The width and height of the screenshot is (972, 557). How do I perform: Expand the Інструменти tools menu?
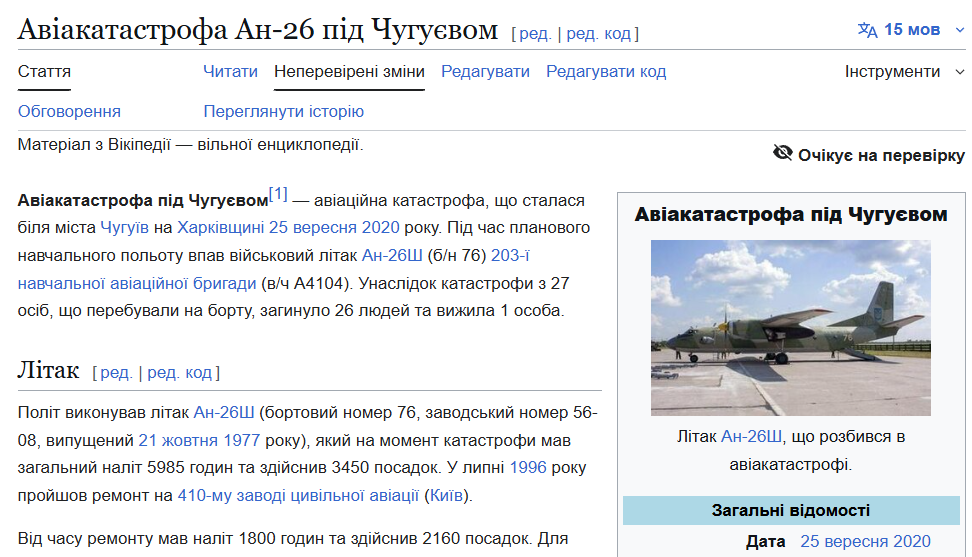pyautogui.click(x=892, y=72)
